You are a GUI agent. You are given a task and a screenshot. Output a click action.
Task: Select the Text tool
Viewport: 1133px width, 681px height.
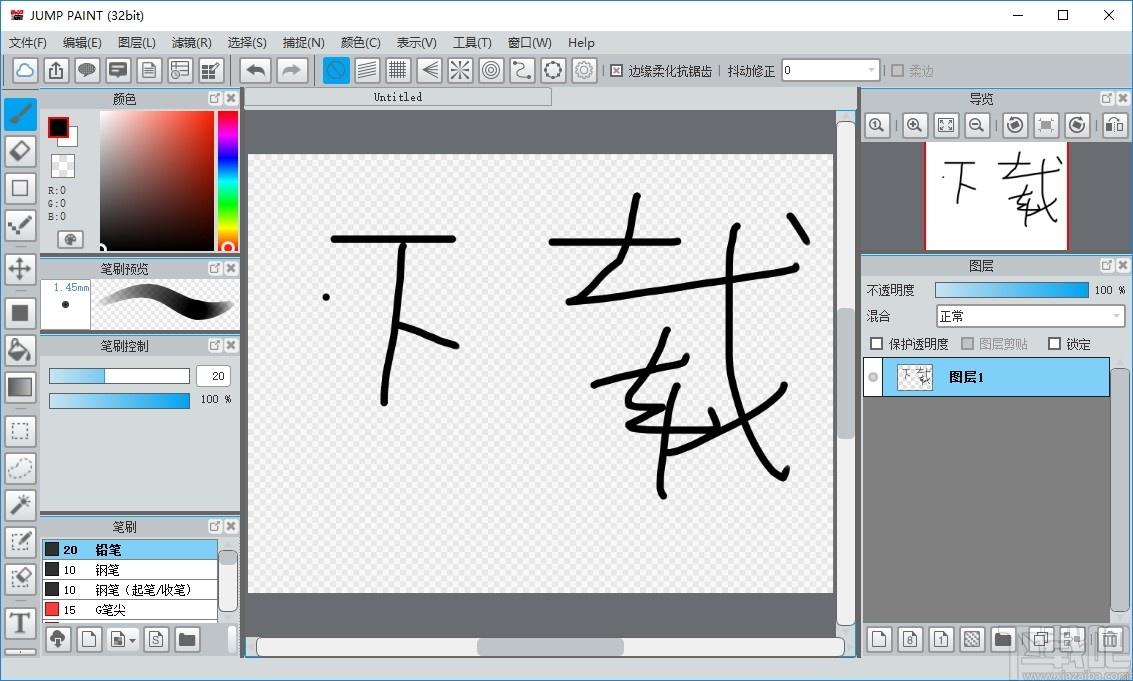(x=20, y=622)
